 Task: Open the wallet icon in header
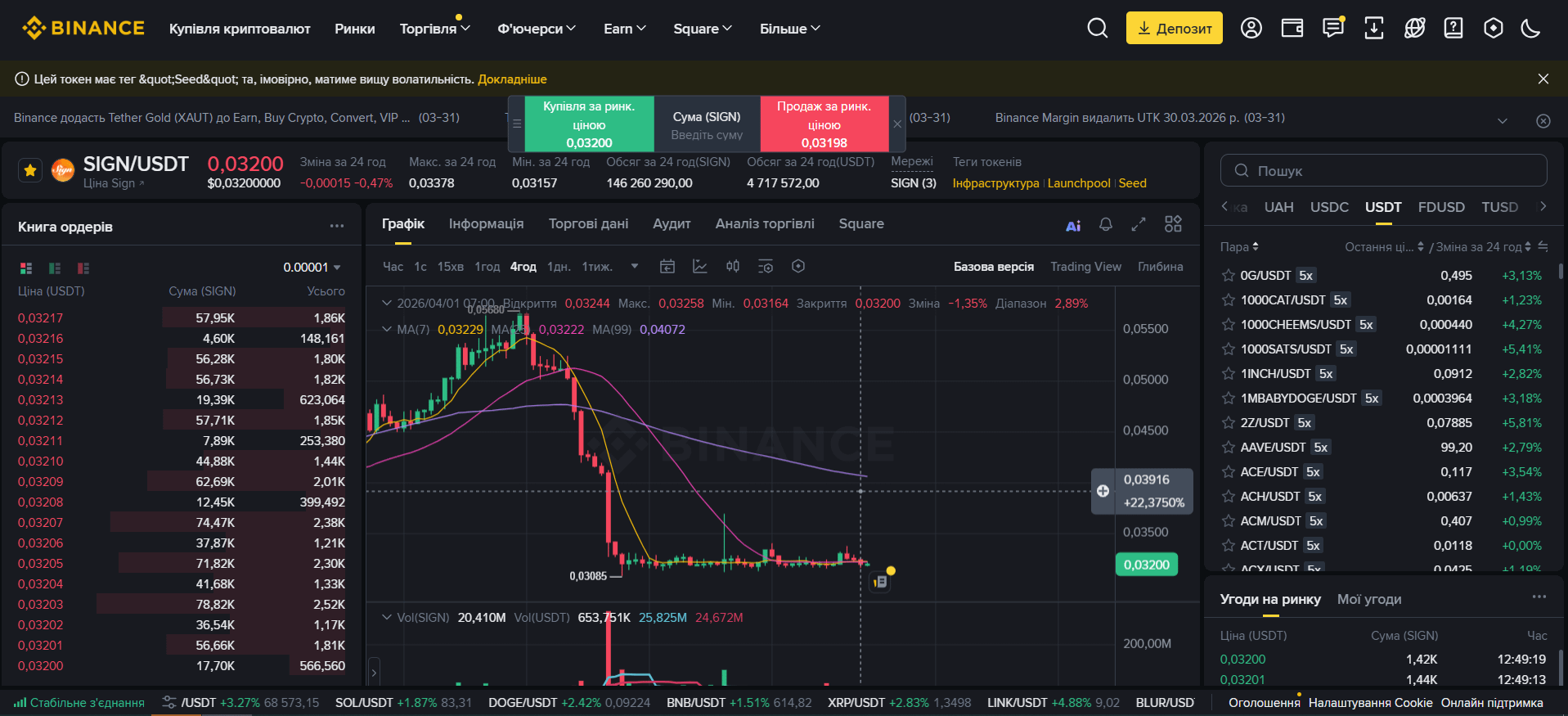[x=1292, y=29]
